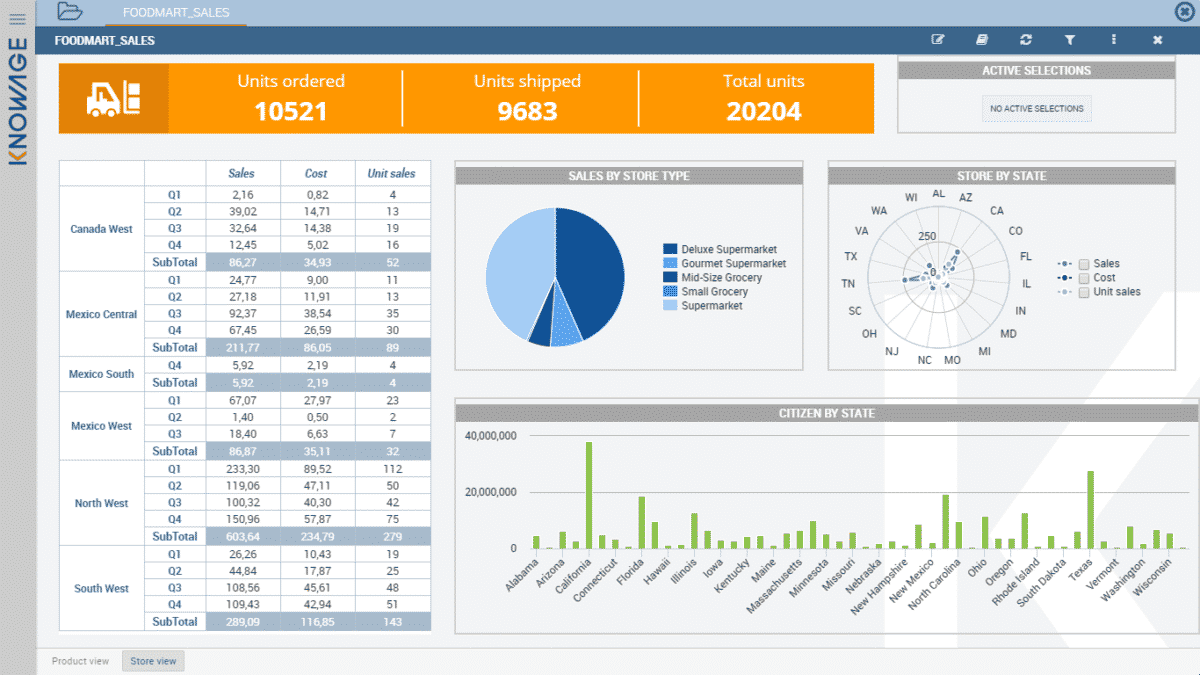
Task: Toggle the Sales series checkbox
Action: click(x=1084, y=264)
